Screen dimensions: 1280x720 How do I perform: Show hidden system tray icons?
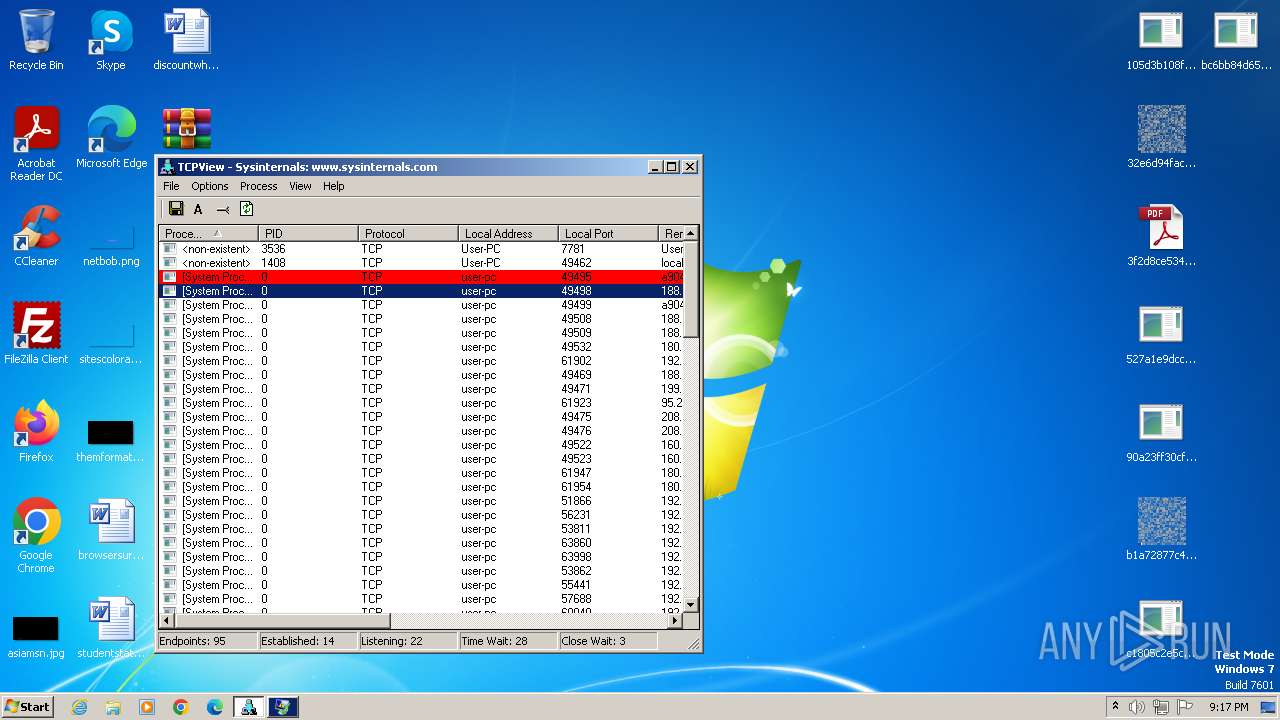point(1115,707)
